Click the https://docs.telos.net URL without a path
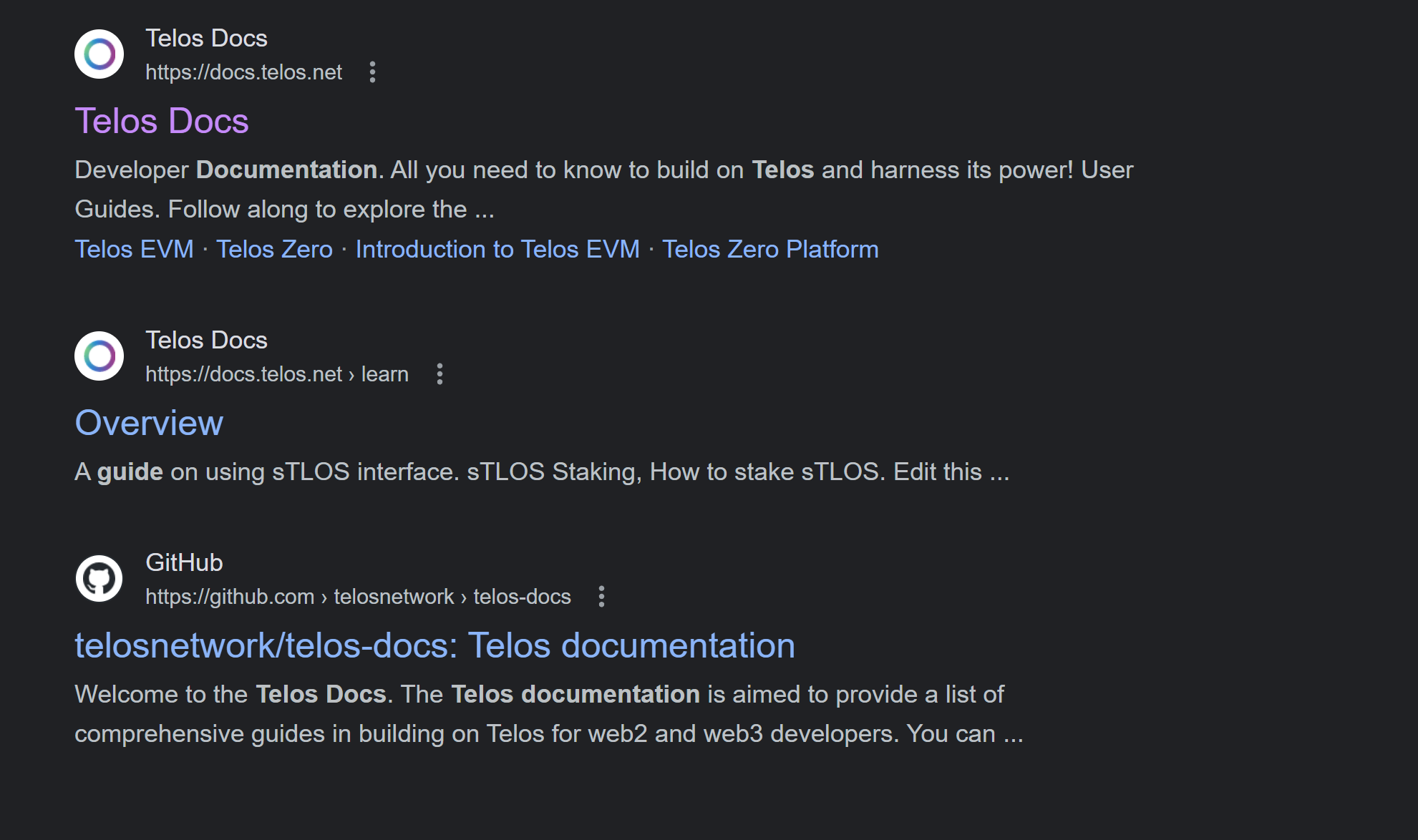The width and height of the screenshot is (1418, 840). click(243, 72)
